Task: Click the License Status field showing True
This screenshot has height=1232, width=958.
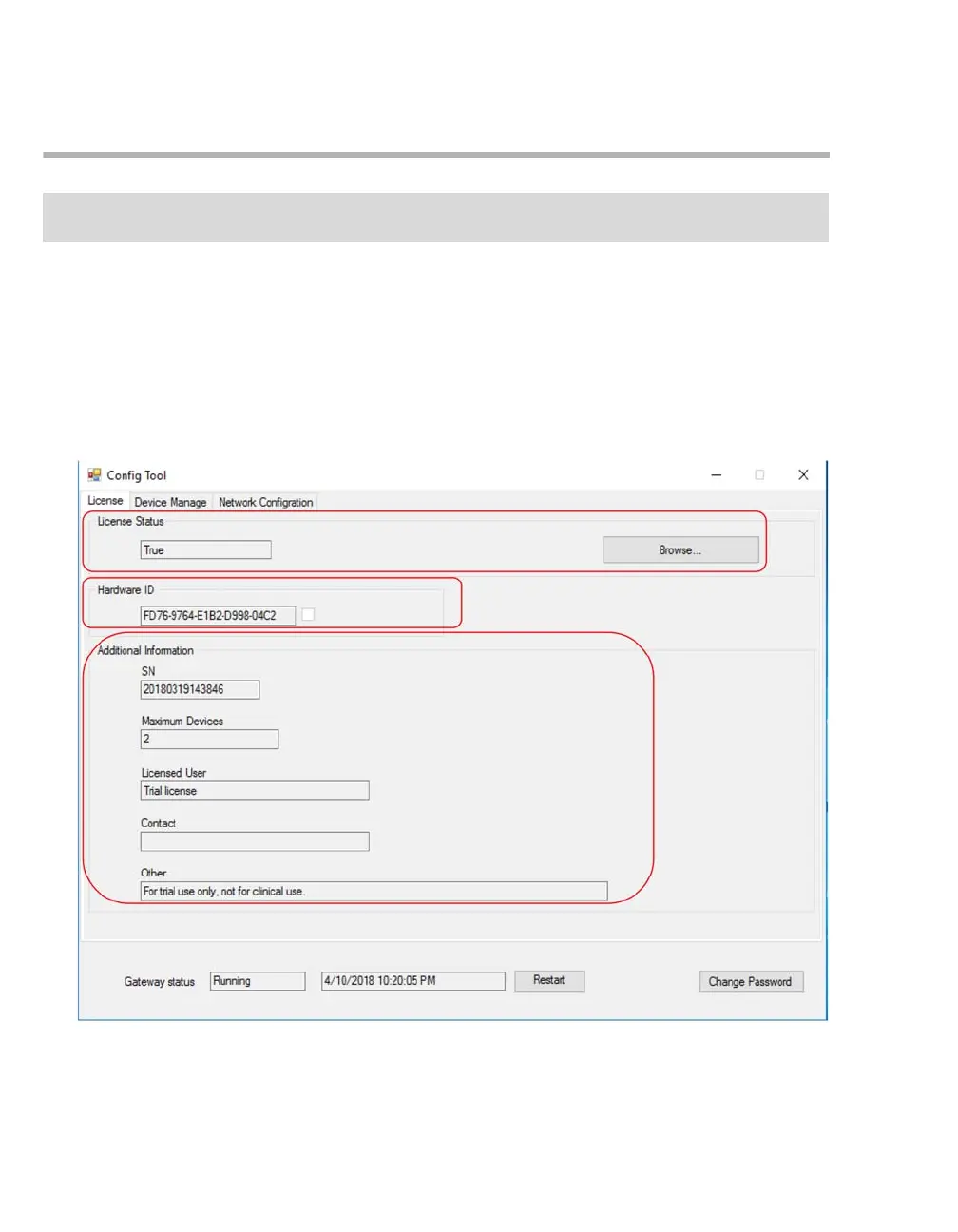Action: [206, 549]
